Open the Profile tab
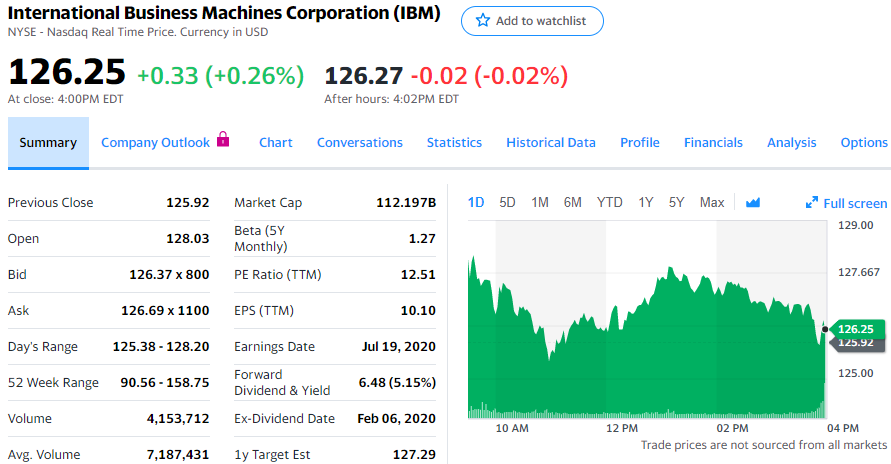The height and width of the screenshot is (464, 891). coord(640,142)
